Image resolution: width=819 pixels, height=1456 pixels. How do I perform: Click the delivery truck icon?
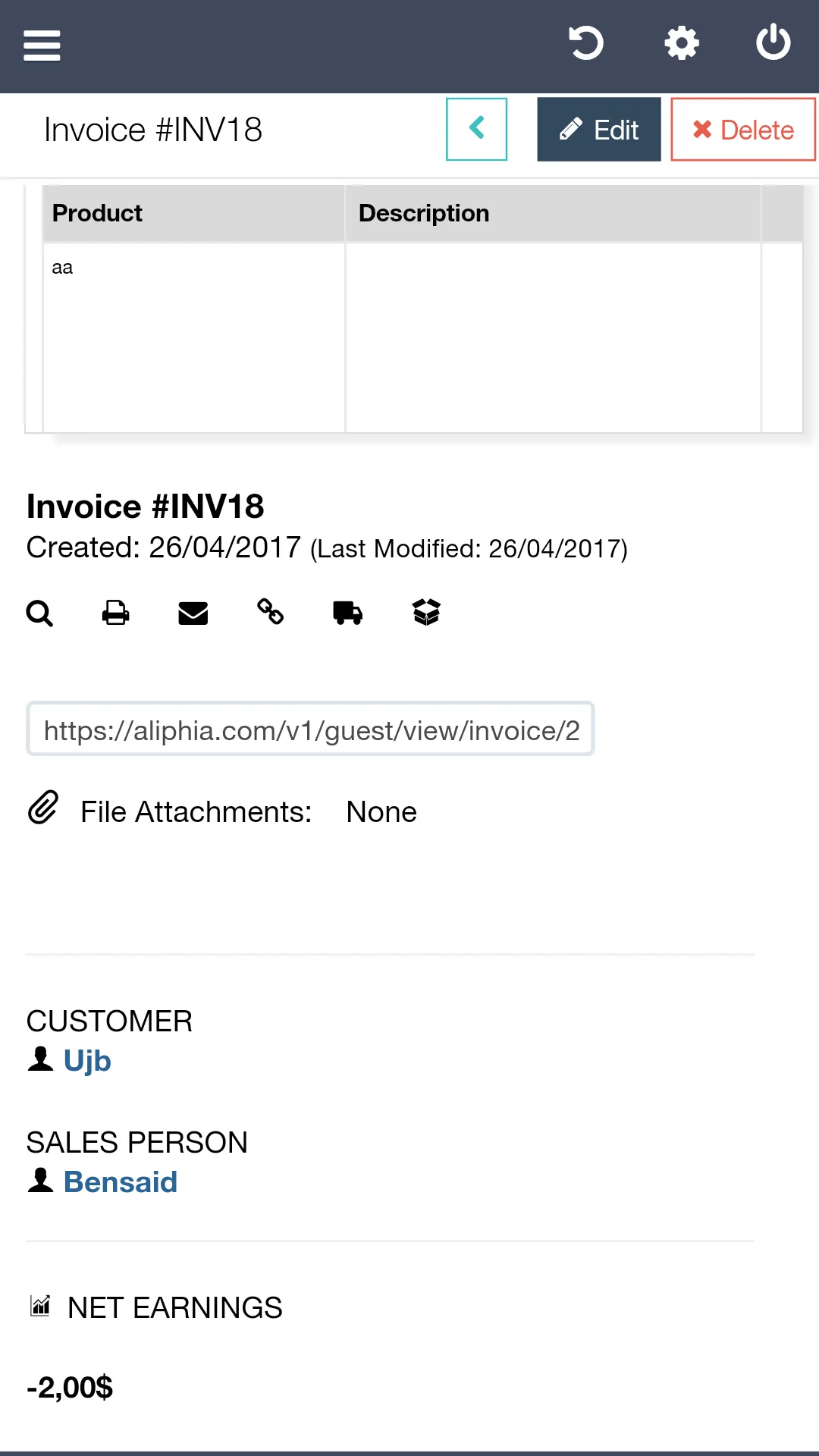[348, 613]
